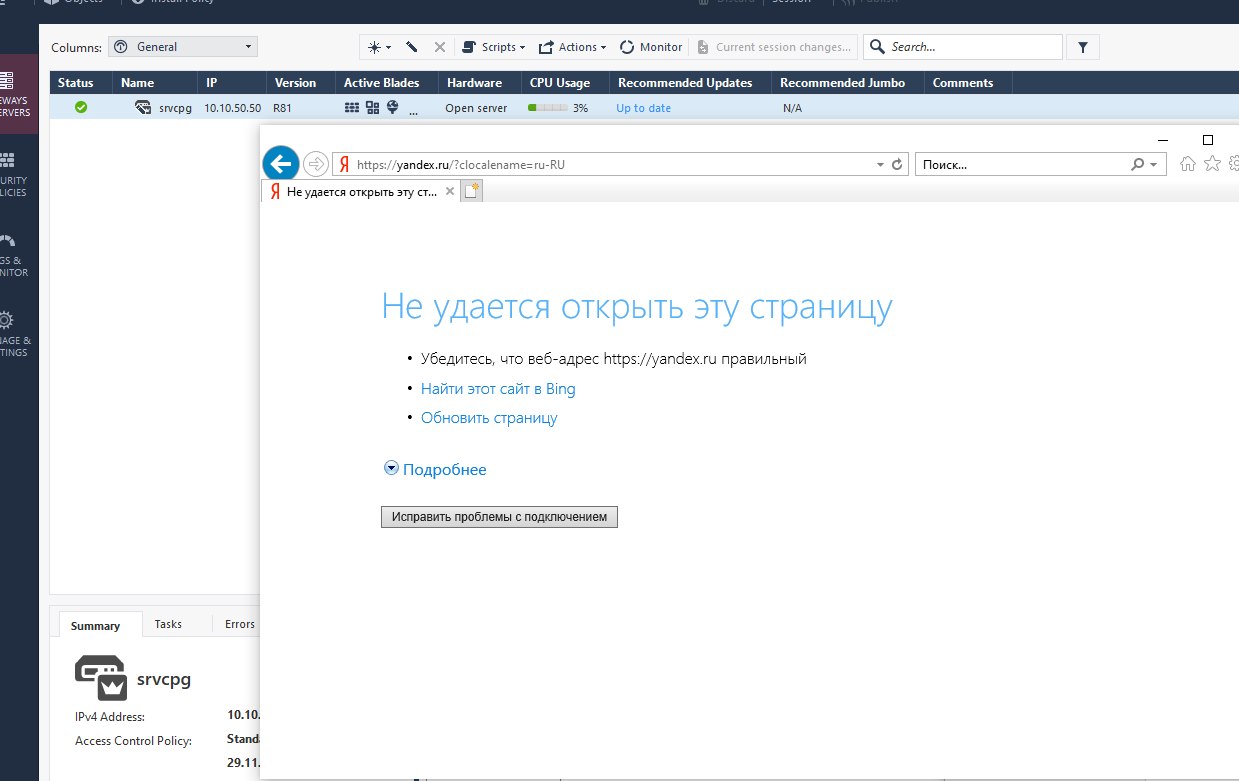This screenshot has width=1239, height=781.
Task: Select the srvcpg gateway icon in row
Action: click(144, 107)
